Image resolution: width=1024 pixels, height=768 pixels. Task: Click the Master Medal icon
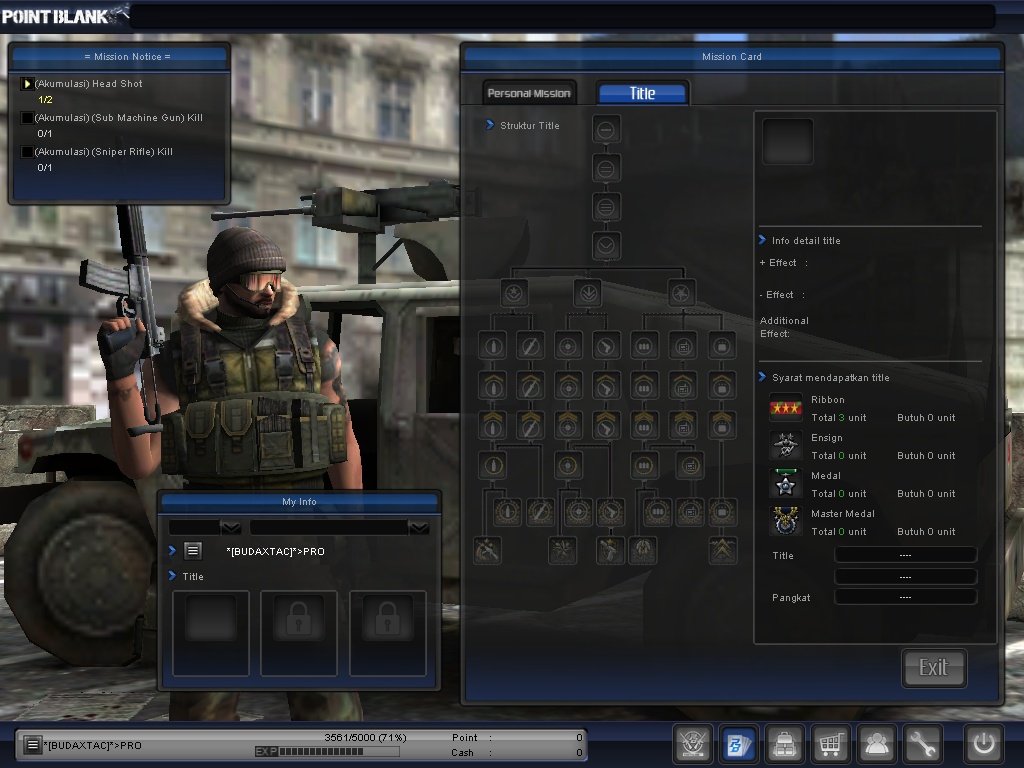[x=786, y=522]
